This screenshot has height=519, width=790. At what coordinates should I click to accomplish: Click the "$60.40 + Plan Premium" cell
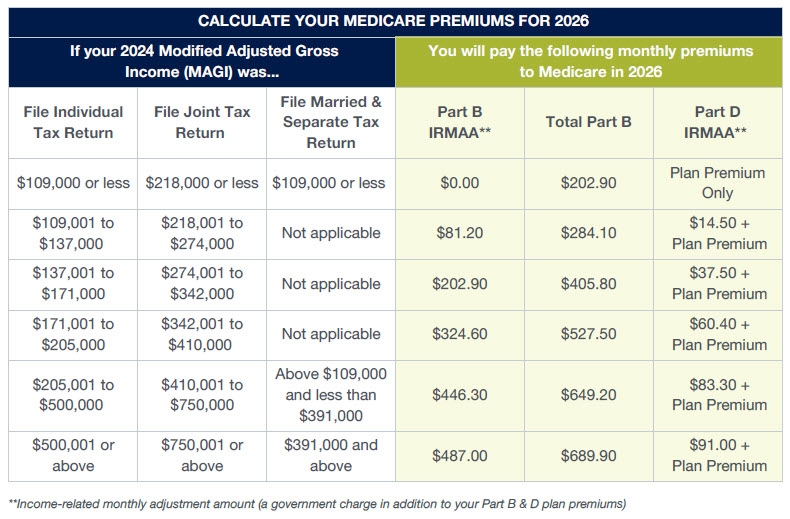[x=717, y=334]
